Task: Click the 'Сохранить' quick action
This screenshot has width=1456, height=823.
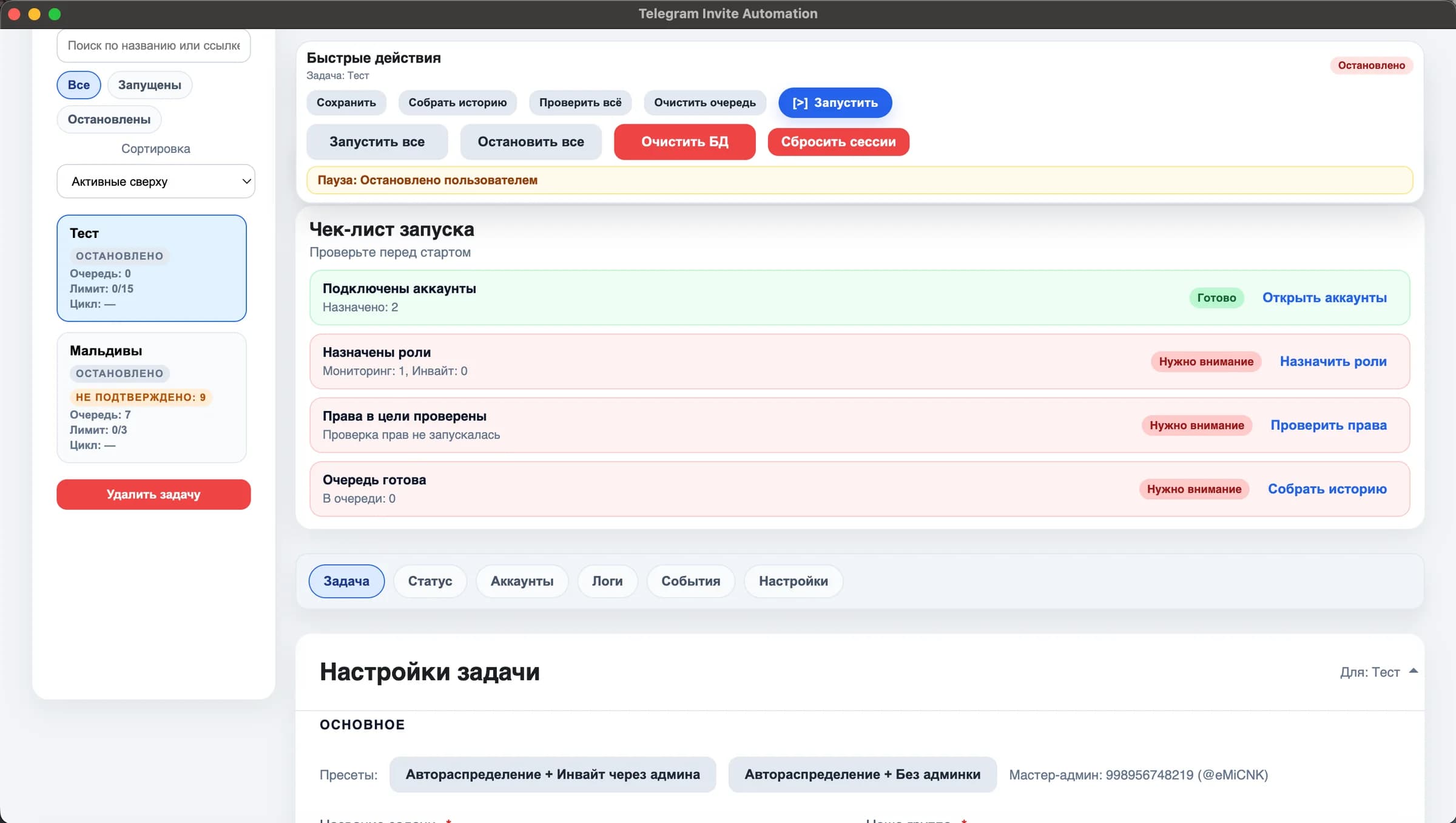Action: (346, 103)
